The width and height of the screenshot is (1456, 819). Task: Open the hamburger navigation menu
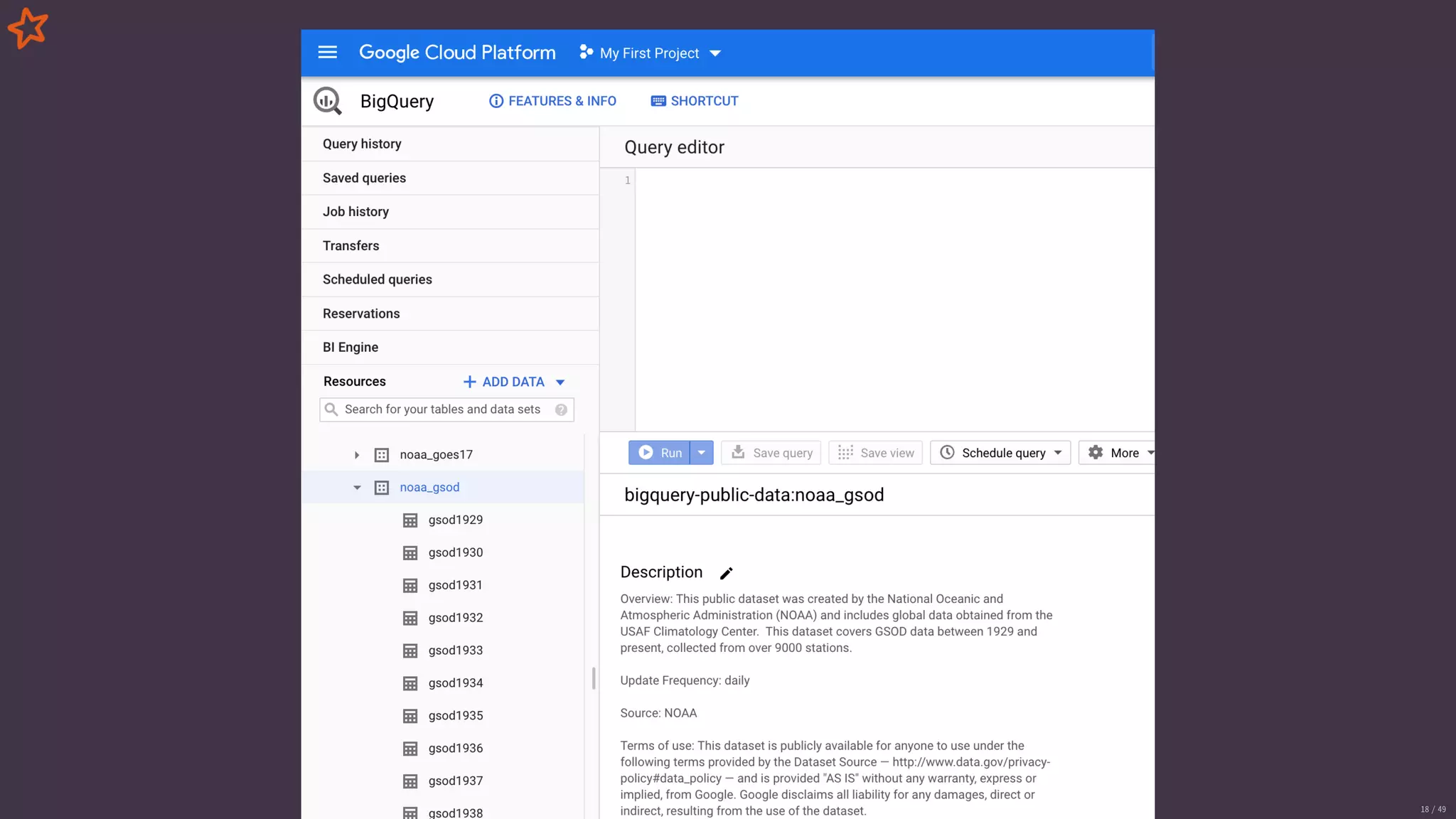[x=327, y=53]
